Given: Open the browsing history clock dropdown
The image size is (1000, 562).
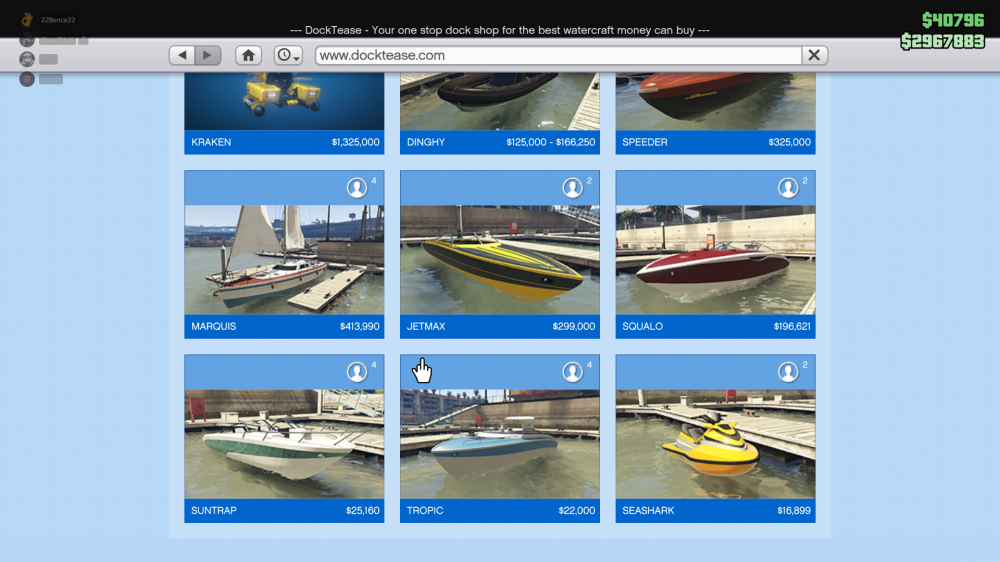Looking at the screenshot, I should click(288, 55).
